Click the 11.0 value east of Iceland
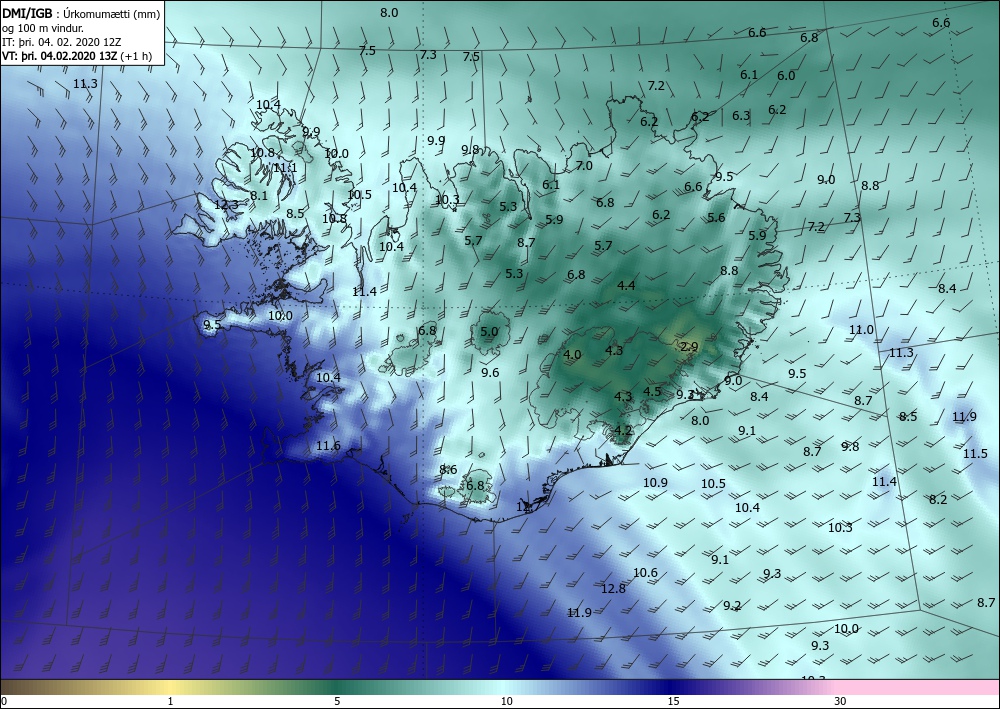The height and width of the screenshot is (709, 1000). tap(861, 330)
